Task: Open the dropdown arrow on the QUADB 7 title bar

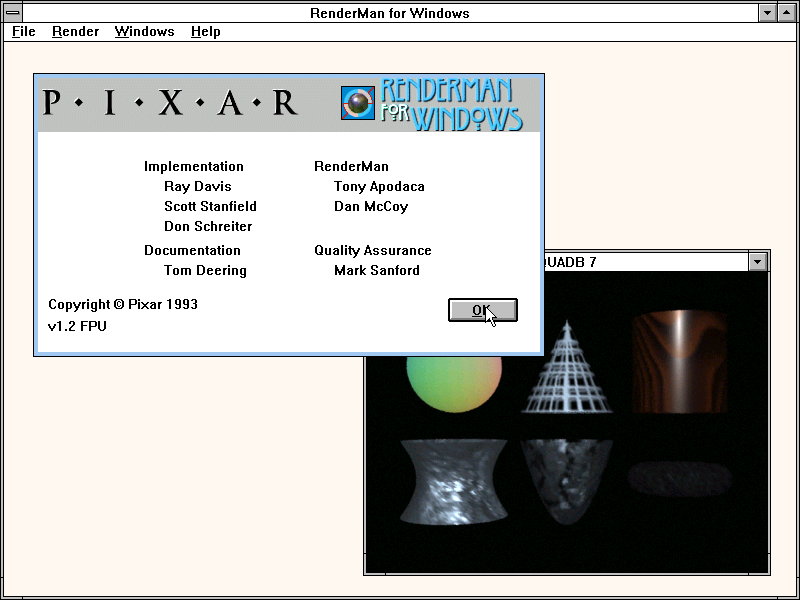Action: tap(757, 261)
